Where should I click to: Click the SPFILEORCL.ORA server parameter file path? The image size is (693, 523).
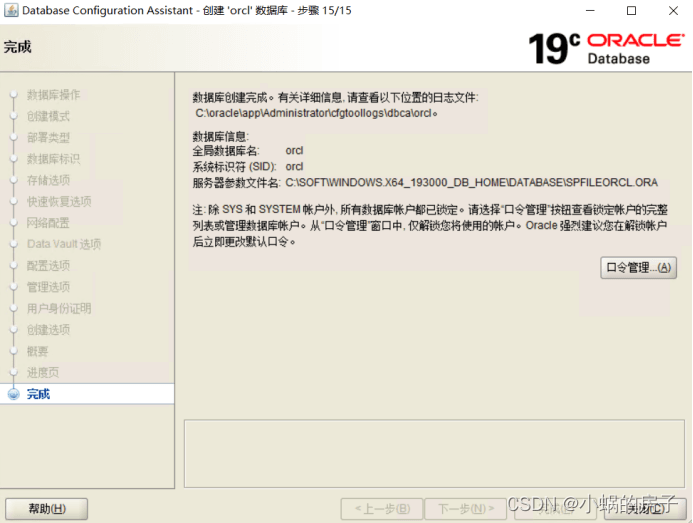[x=472, y=183]
